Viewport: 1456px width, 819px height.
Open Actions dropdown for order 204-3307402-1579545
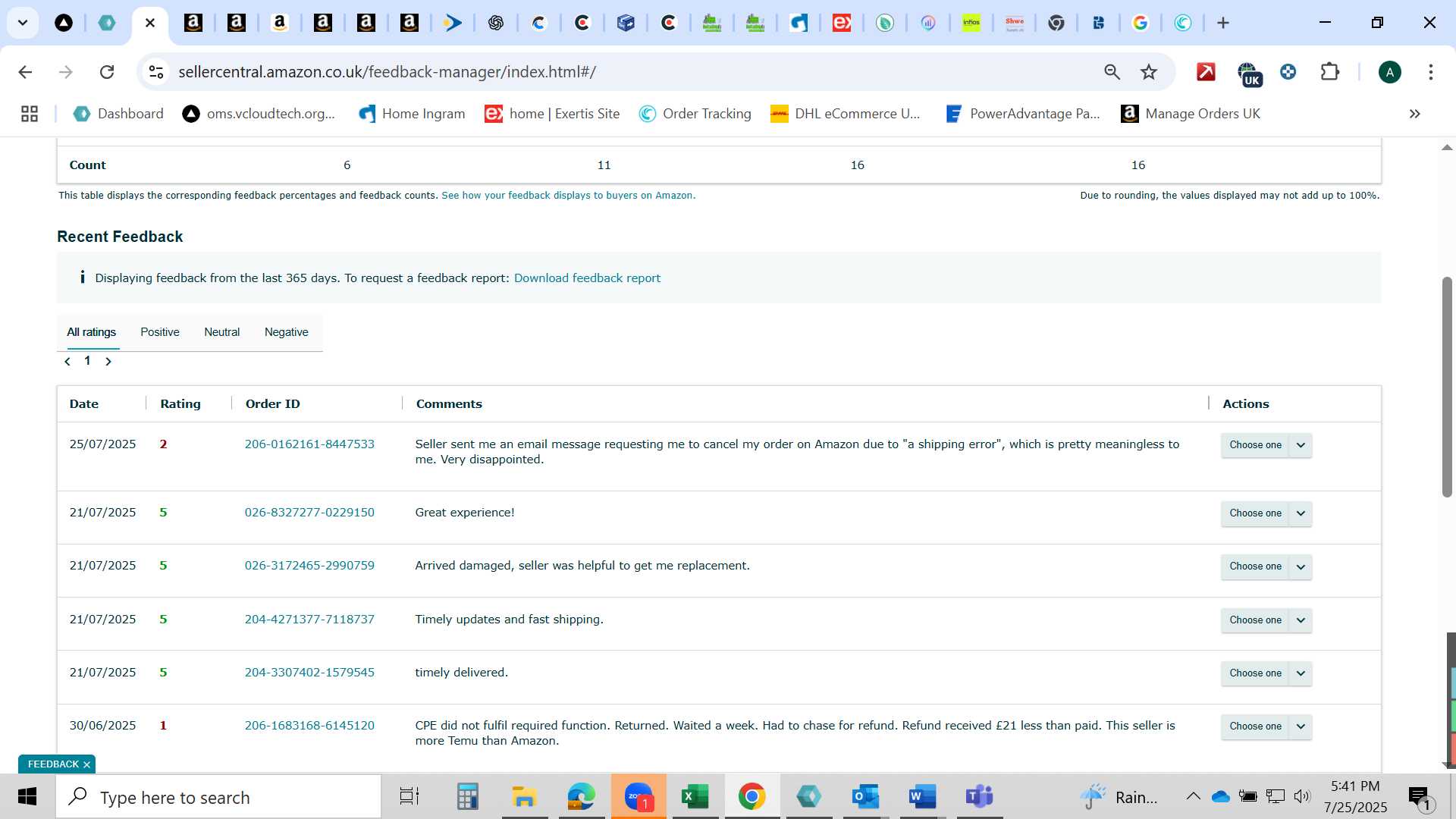coord(1266,673)
